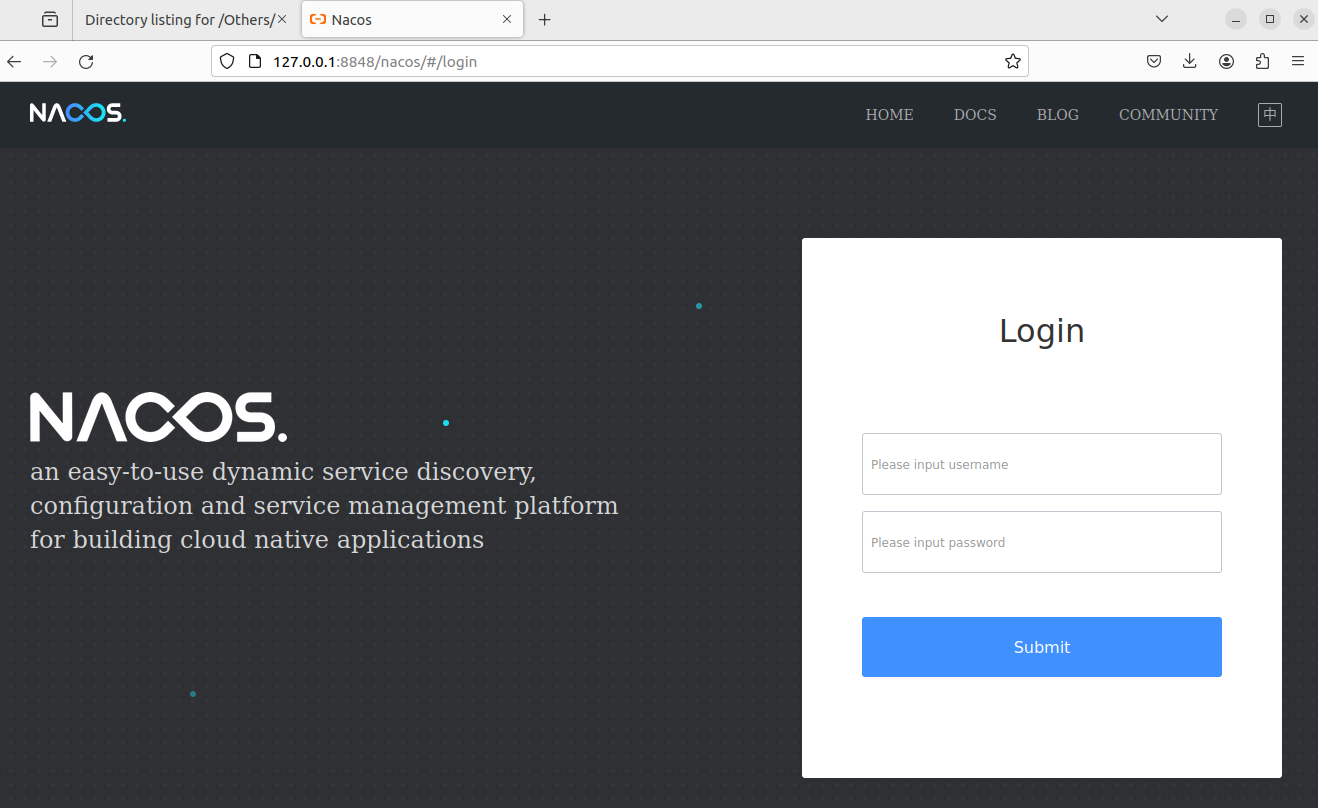Open a new tab with plus icon
The image size is (1318, 808).
[545, 20]
